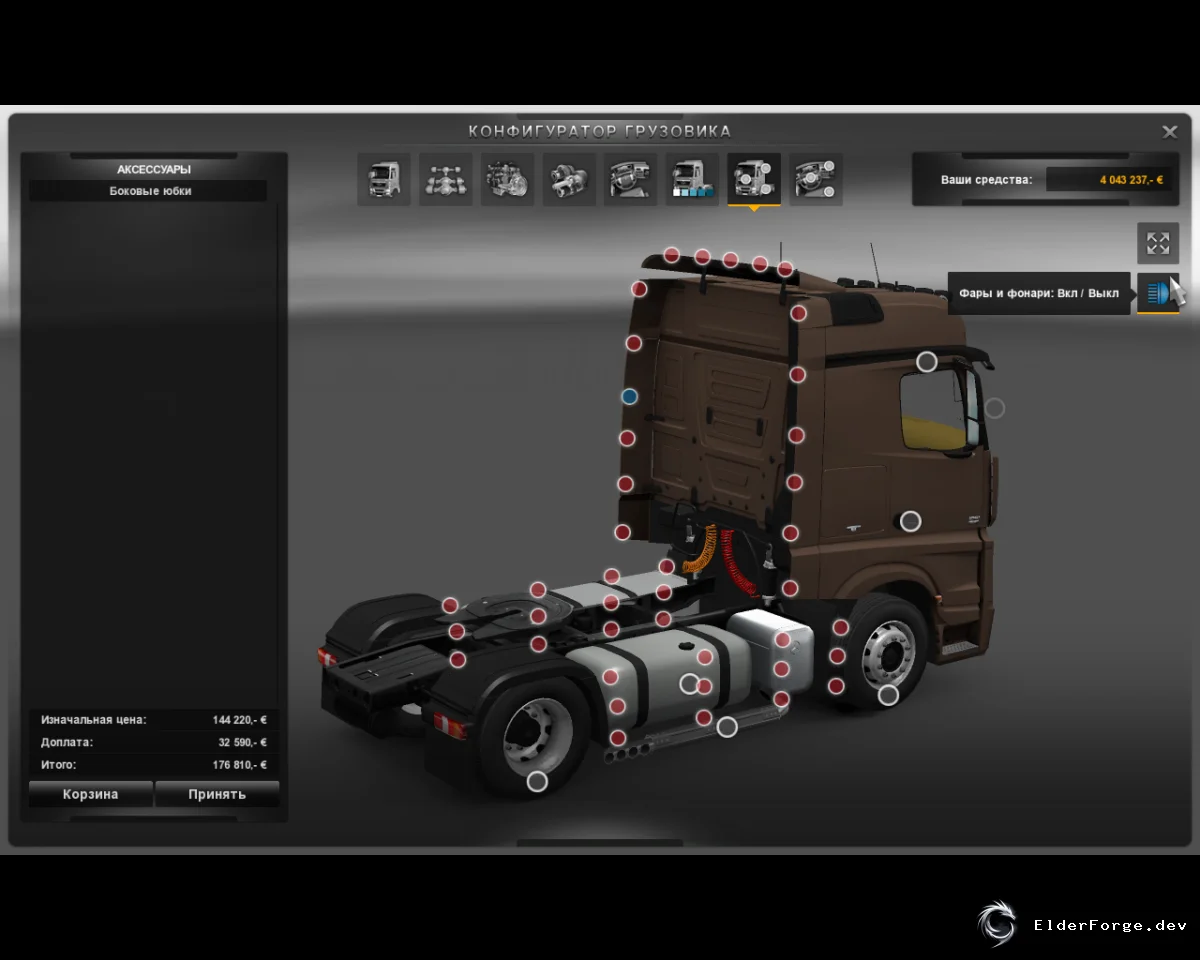The image size is (1200, 960).
Task: Click the surcharge value 32 590,- €
Action: coord(243,742)
